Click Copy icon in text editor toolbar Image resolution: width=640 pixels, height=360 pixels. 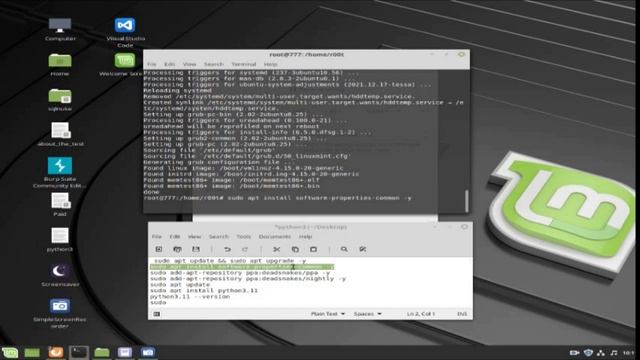tap(295, 249)
